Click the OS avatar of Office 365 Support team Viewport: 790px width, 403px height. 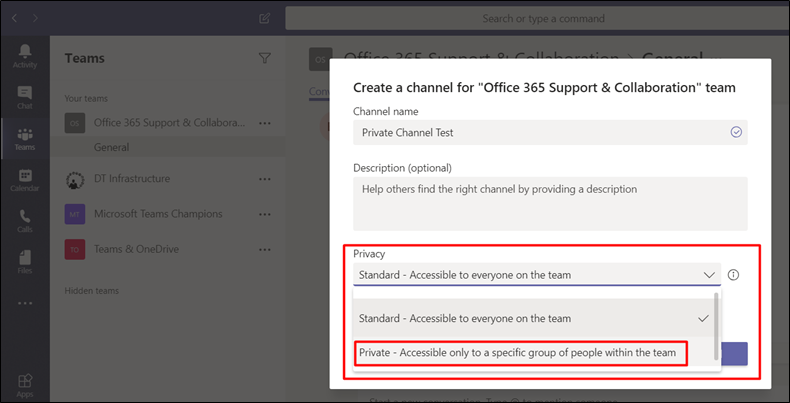(x=75, y=123)
